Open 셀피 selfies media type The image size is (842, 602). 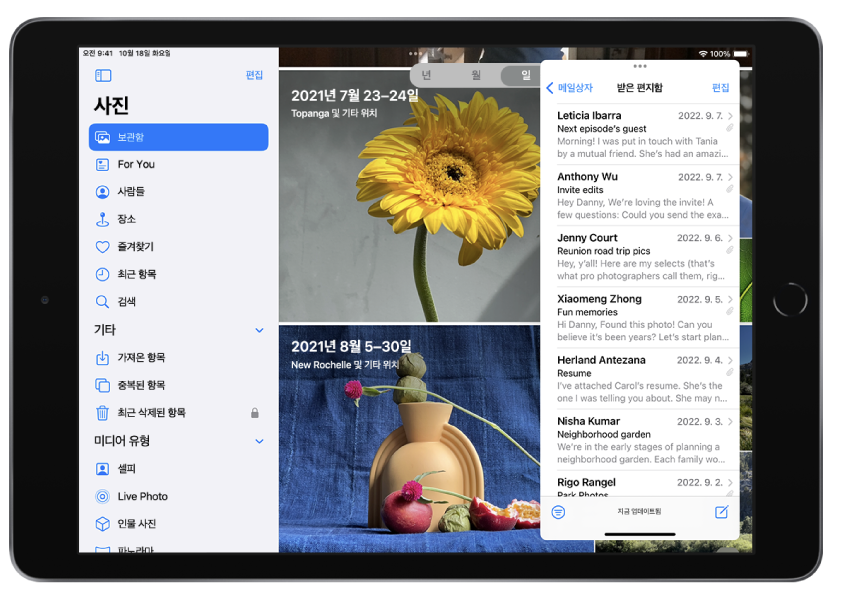(179, 469)
